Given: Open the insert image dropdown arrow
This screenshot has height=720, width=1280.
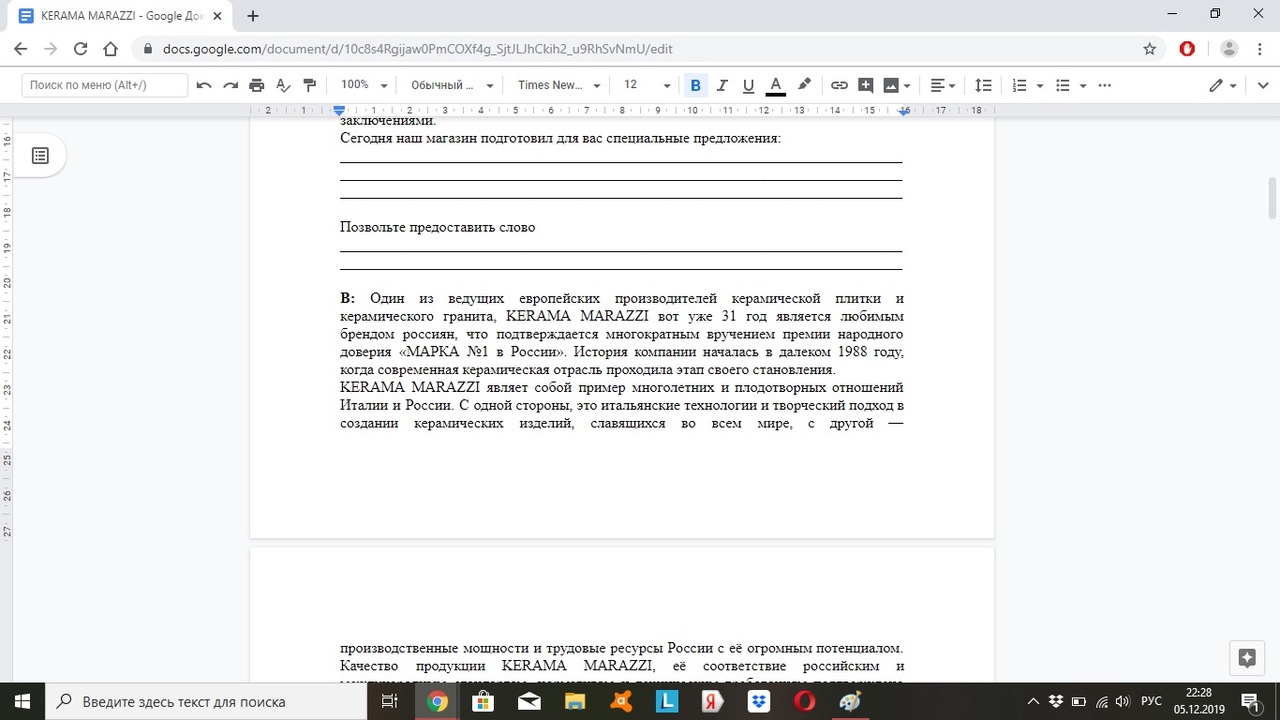Looking at the screenshot, I should coord(907,85).
